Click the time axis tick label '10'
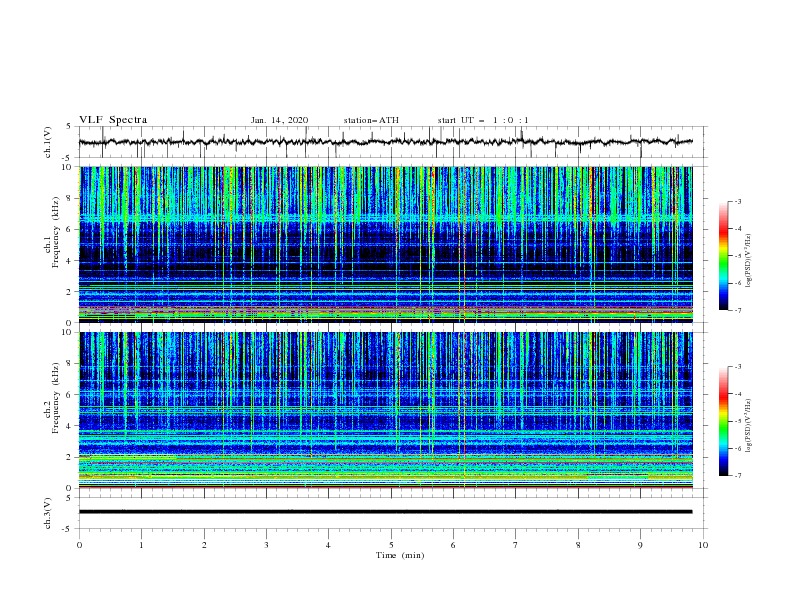792x612 pixels. (703, 545)
